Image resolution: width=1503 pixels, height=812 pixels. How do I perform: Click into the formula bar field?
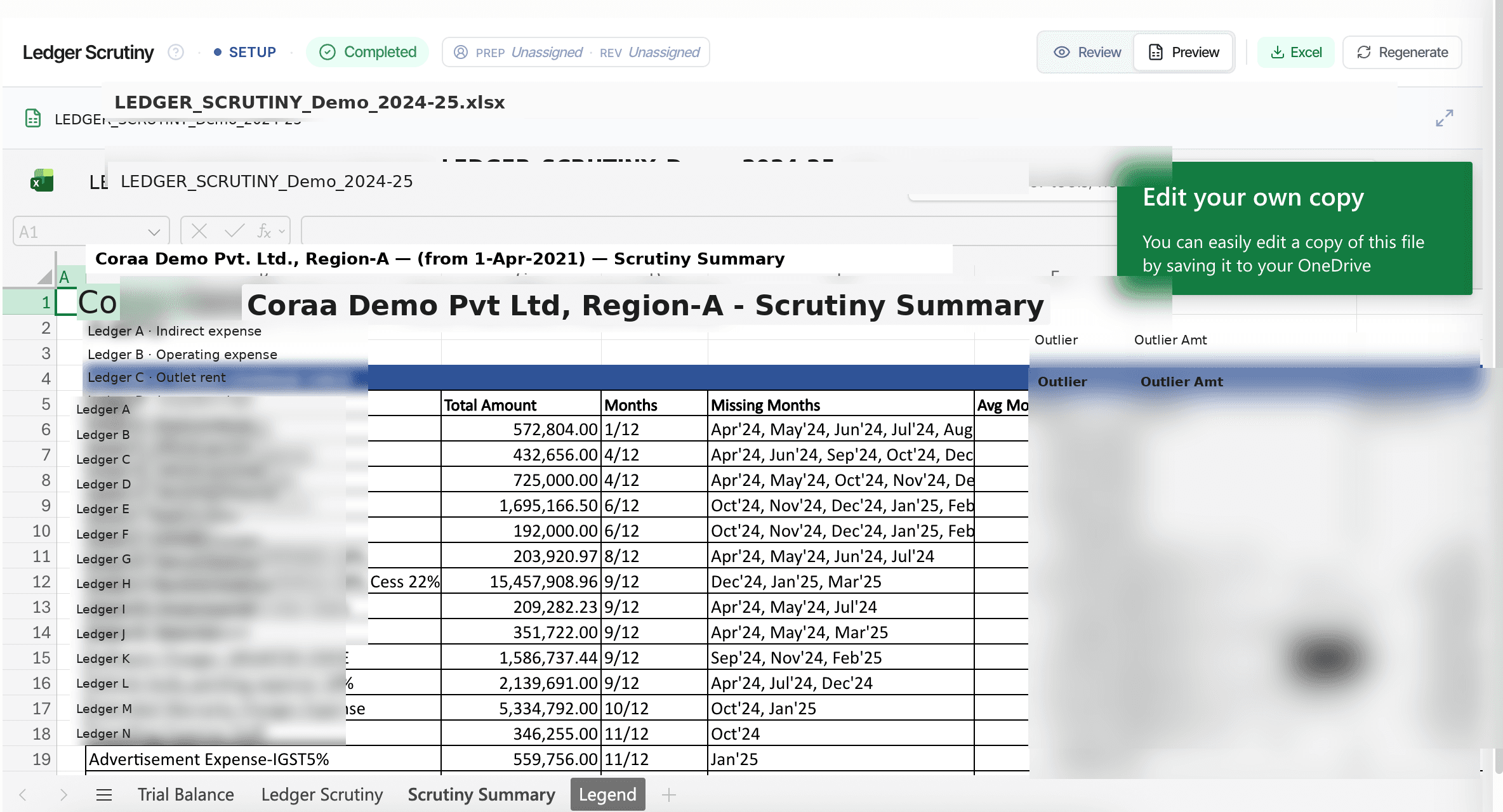click(x=708, y=231)
